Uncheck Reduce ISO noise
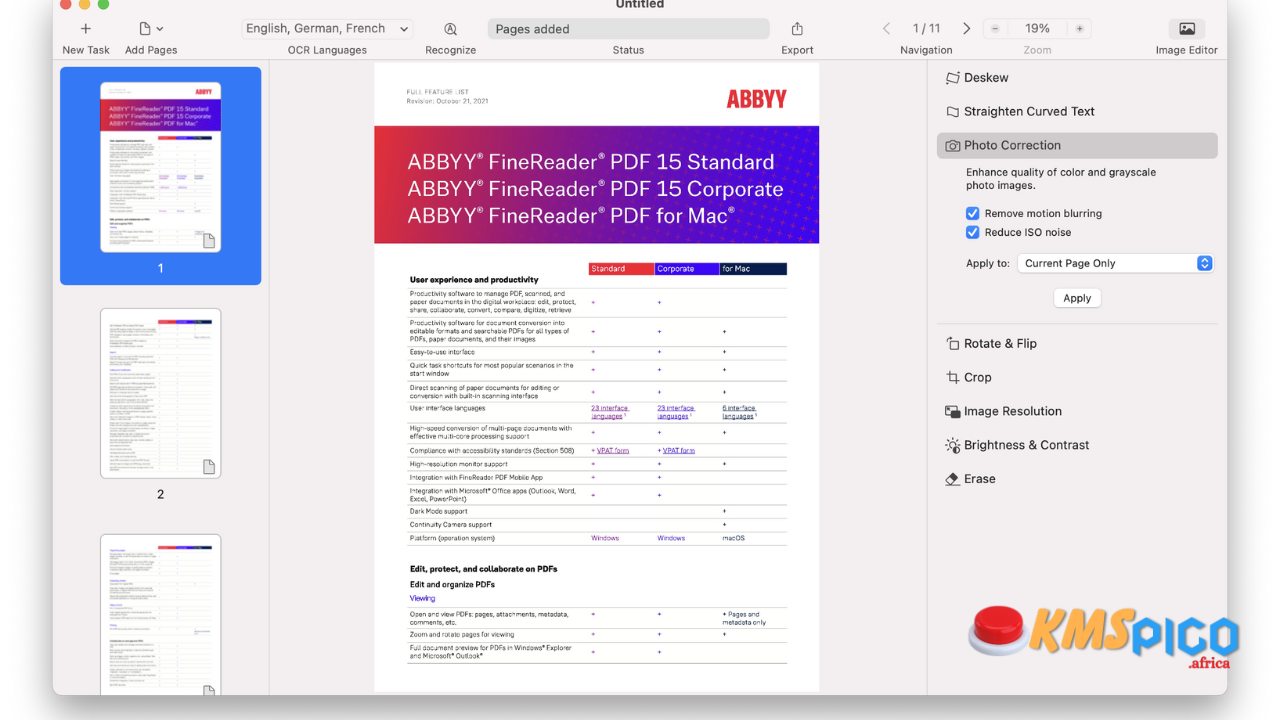The height and width of the screenshot is (720, 1280). pos(972,232)
